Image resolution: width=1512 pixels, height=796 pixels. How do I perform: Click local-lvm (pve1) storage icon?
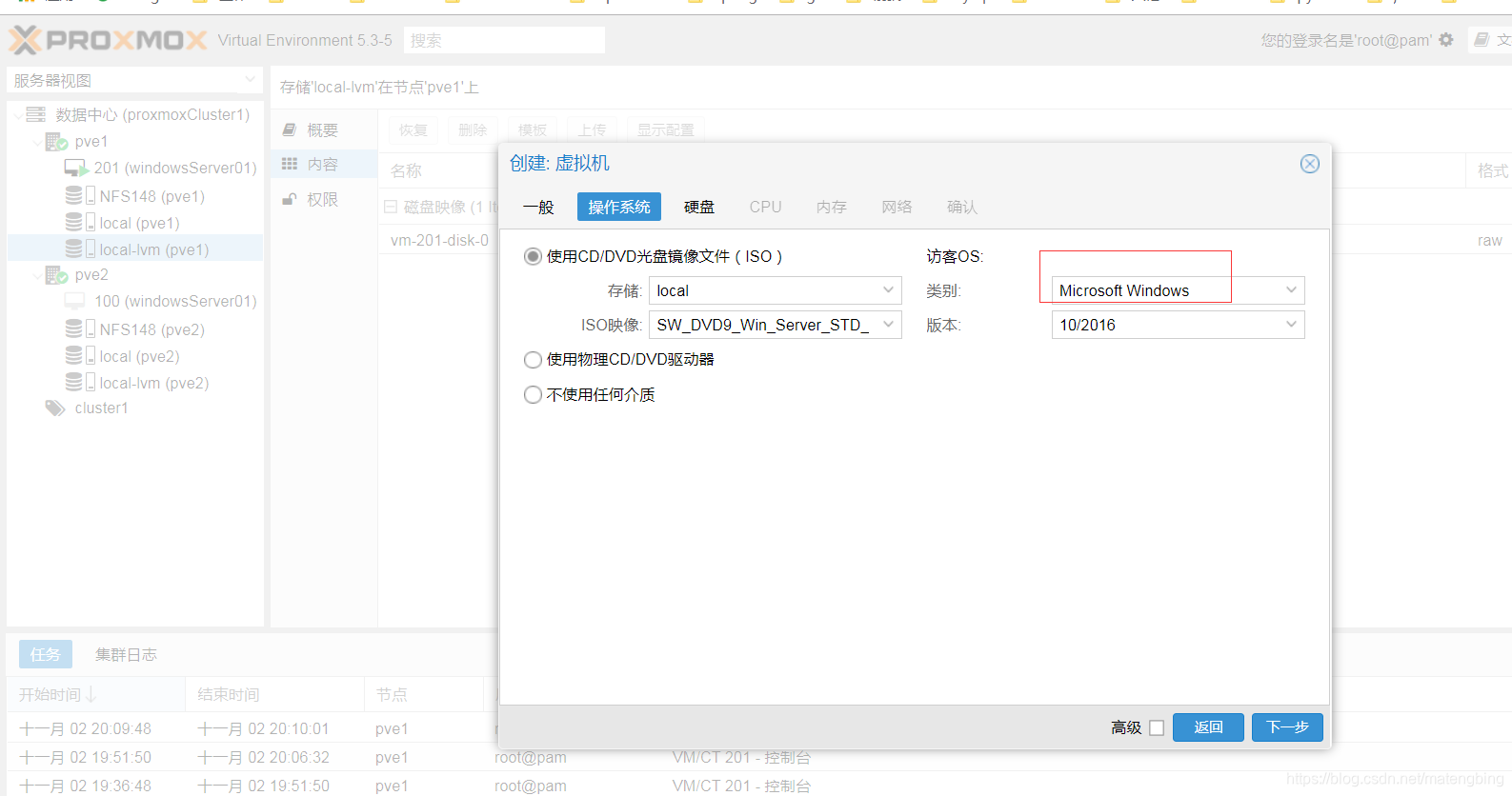click(x=80, y=249)
